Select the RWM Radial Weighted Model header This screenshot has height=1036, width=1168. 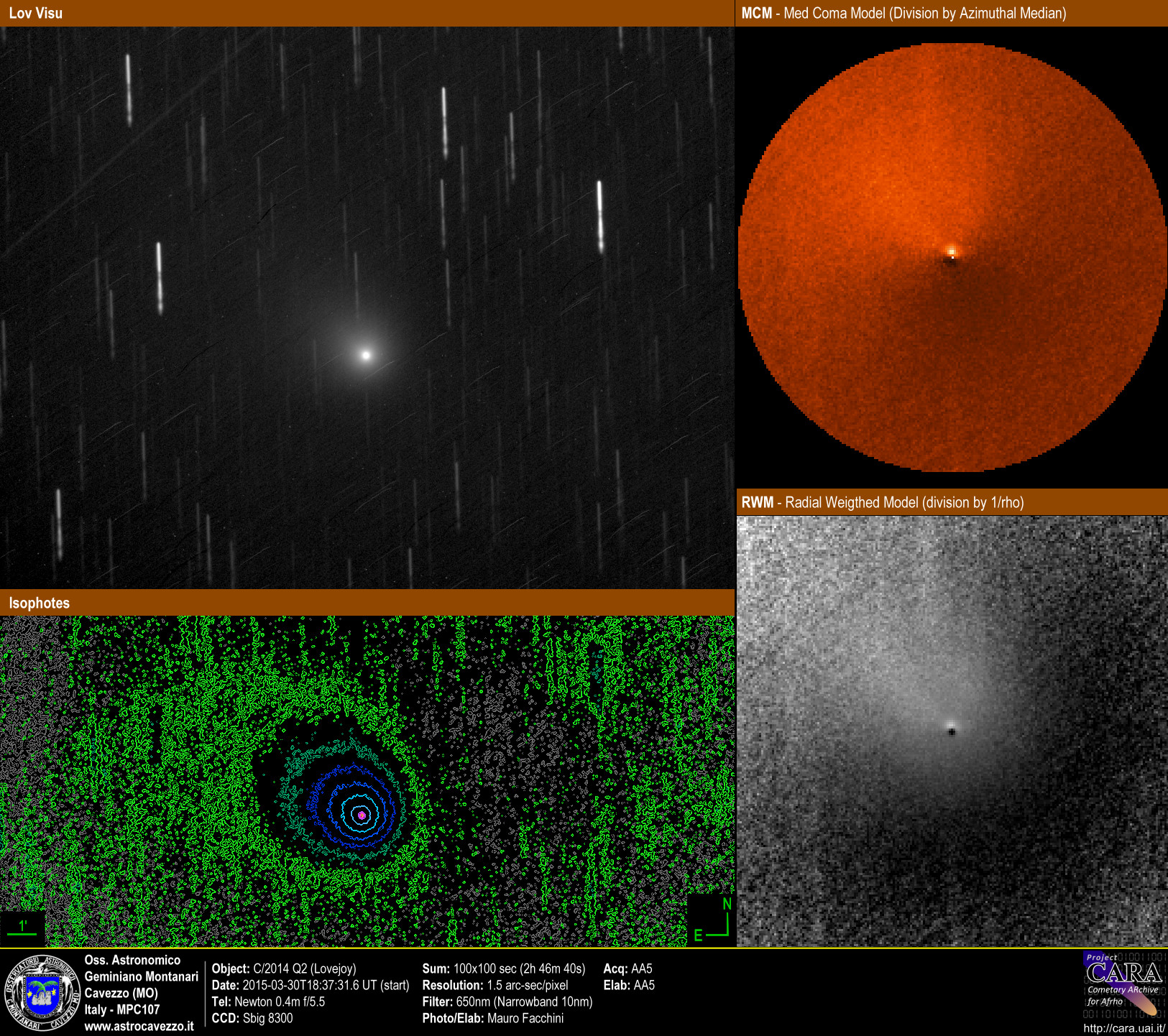pos(882,502)
